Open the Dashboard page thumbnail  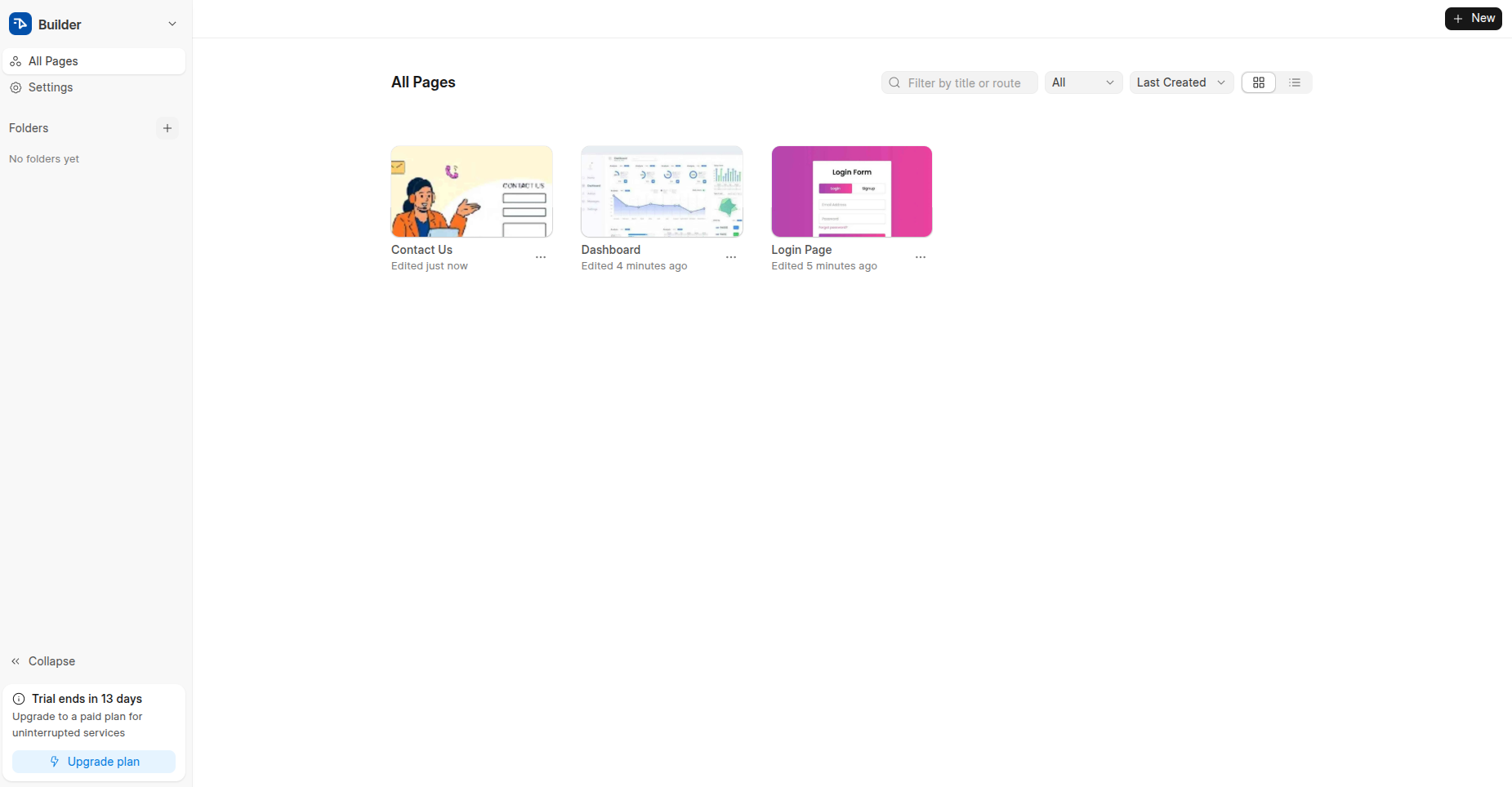(x=662, y=192)
